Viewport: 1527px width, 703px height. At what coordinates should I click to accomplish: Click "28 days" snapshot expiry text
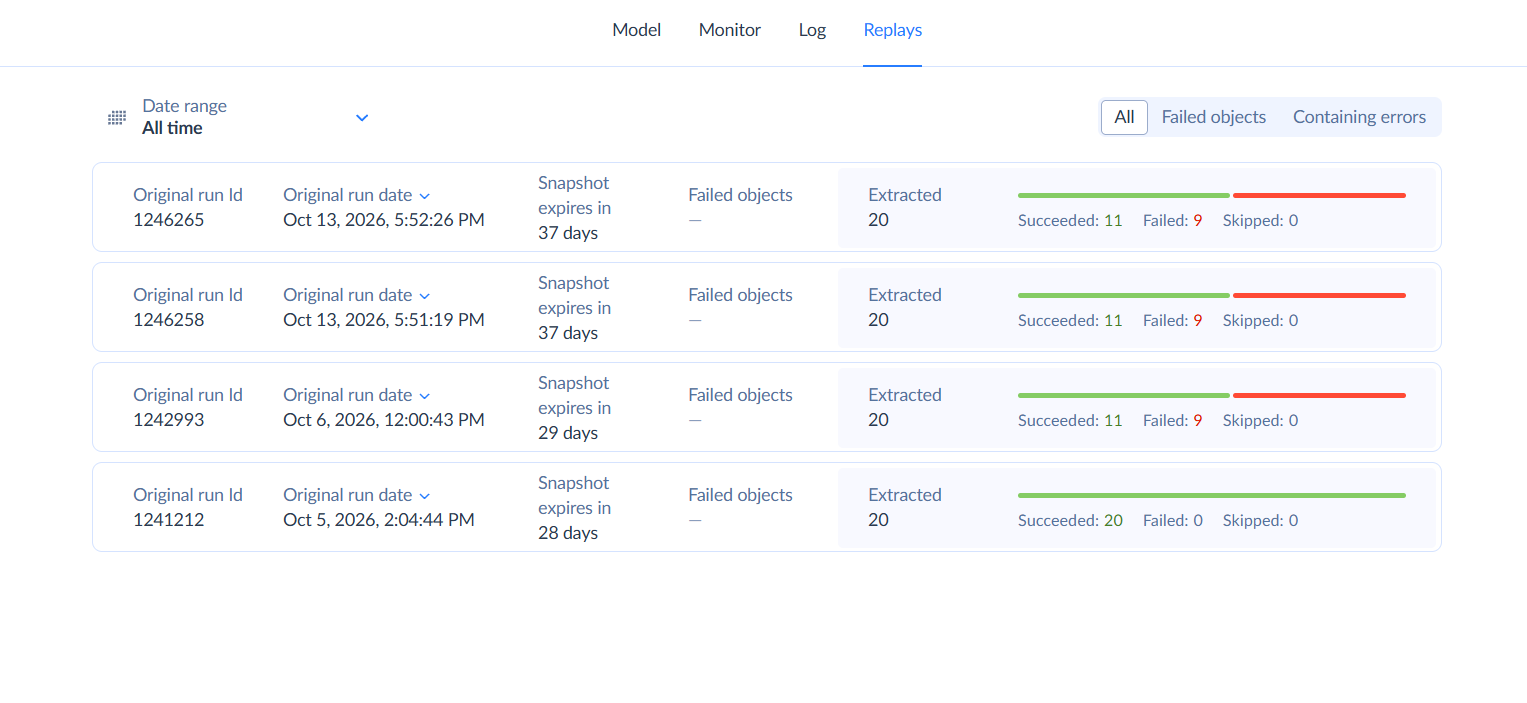(568, 533)
